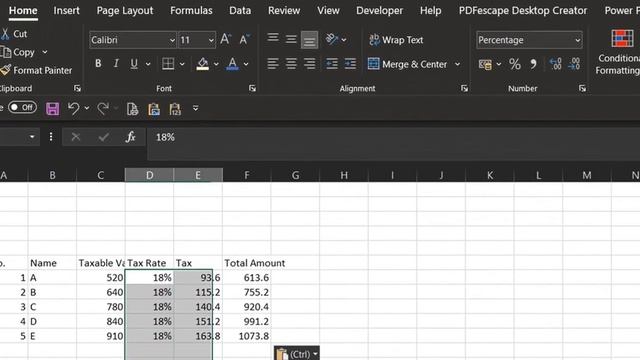The image size is (640, 360).
Task: Click the Copy icon
Action: tap(6, 52)
